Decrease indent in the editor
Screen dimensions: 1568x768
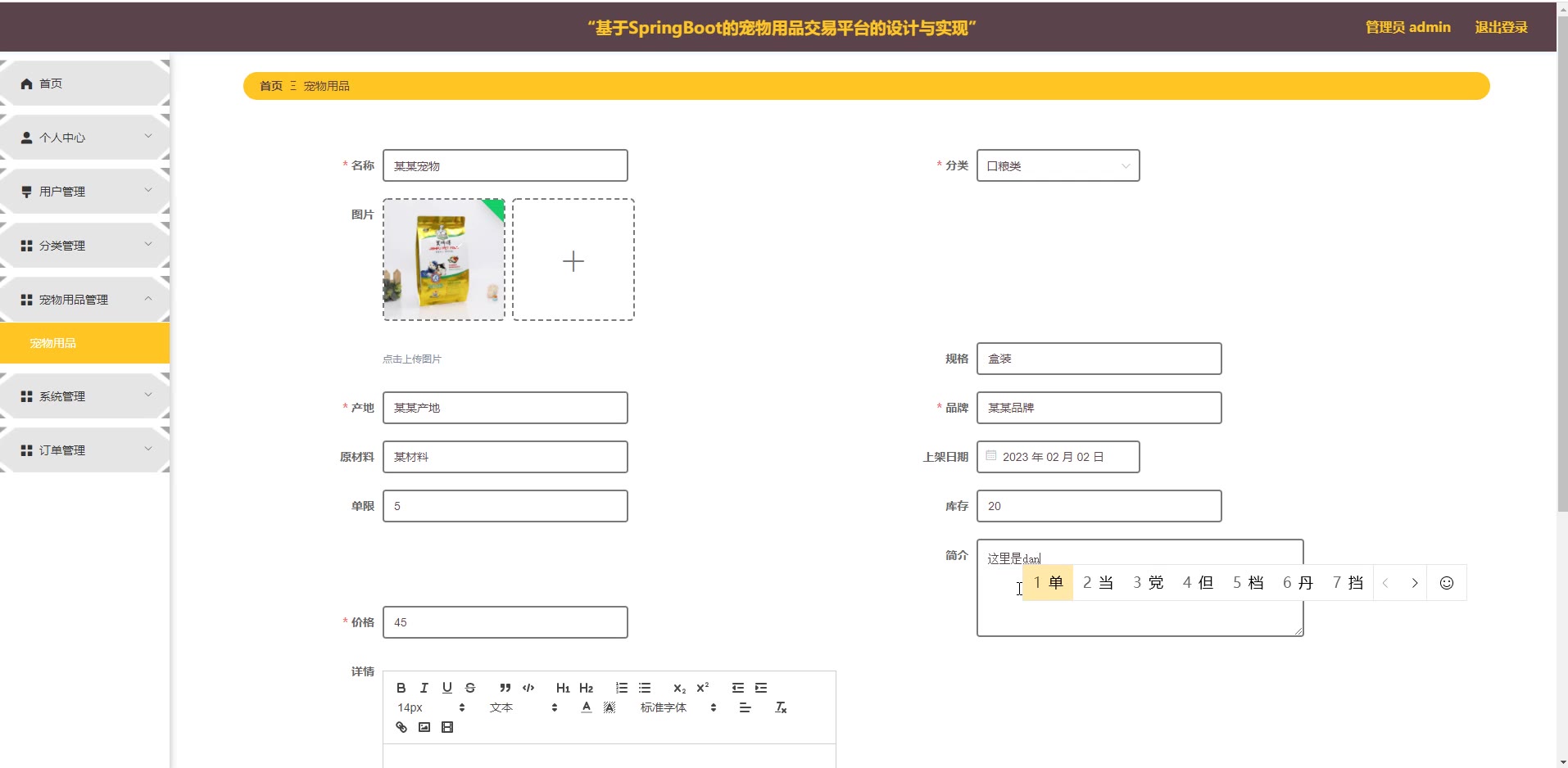[x=738, y=688]
